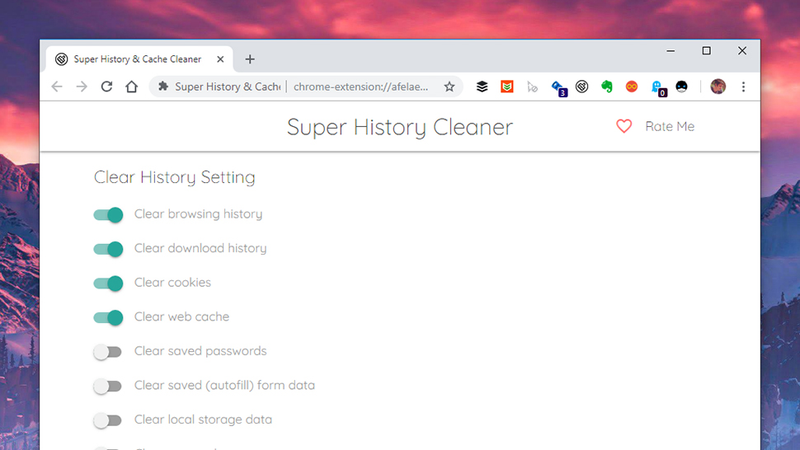Close the Super History & Cache Cleaner tab
Image resolution: width=800 pixels, height=450 pixels.
(x=220, y=59)
